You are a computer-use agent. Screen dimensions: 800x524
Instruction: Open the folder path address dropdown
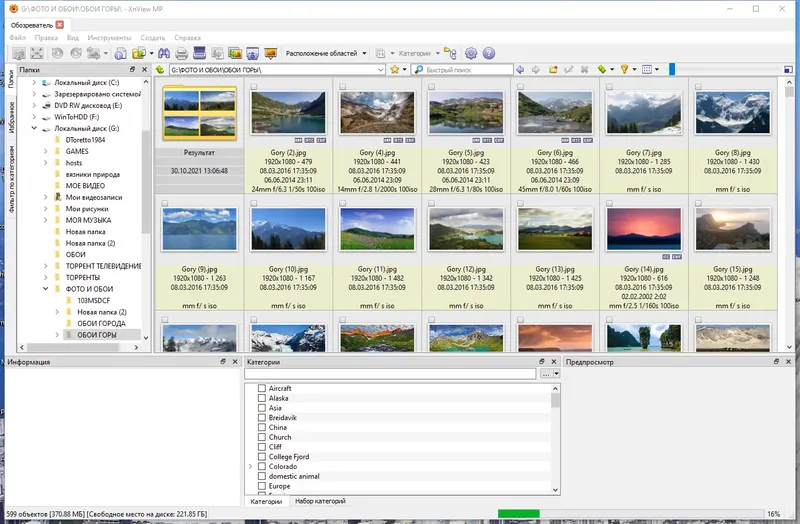pyautogui.click(x=381, y=70)
